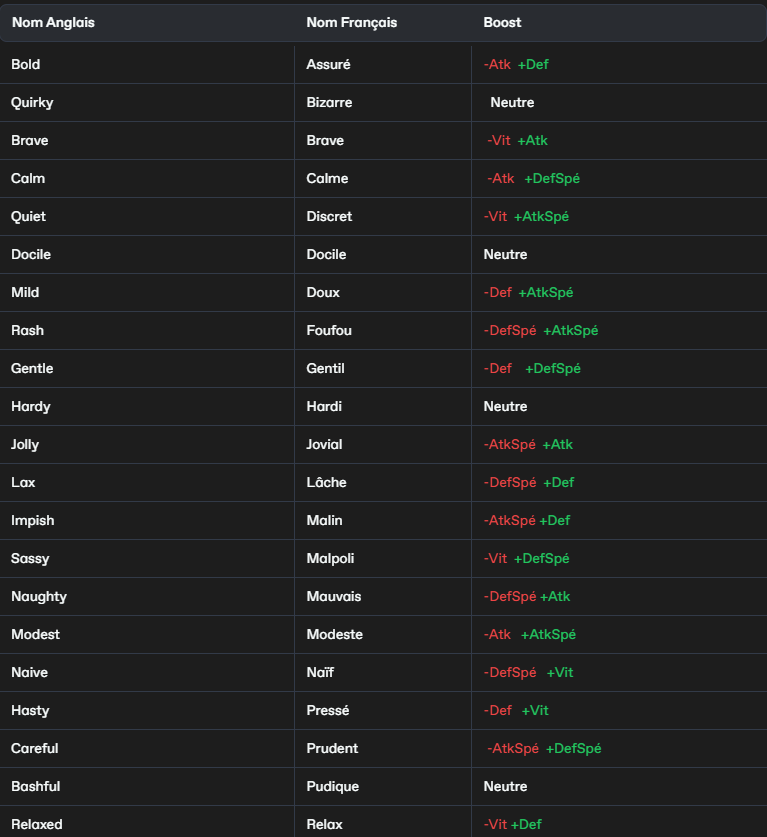767x837 pixels.
Task: Click the Boost column header
Action: pos(502,22)
